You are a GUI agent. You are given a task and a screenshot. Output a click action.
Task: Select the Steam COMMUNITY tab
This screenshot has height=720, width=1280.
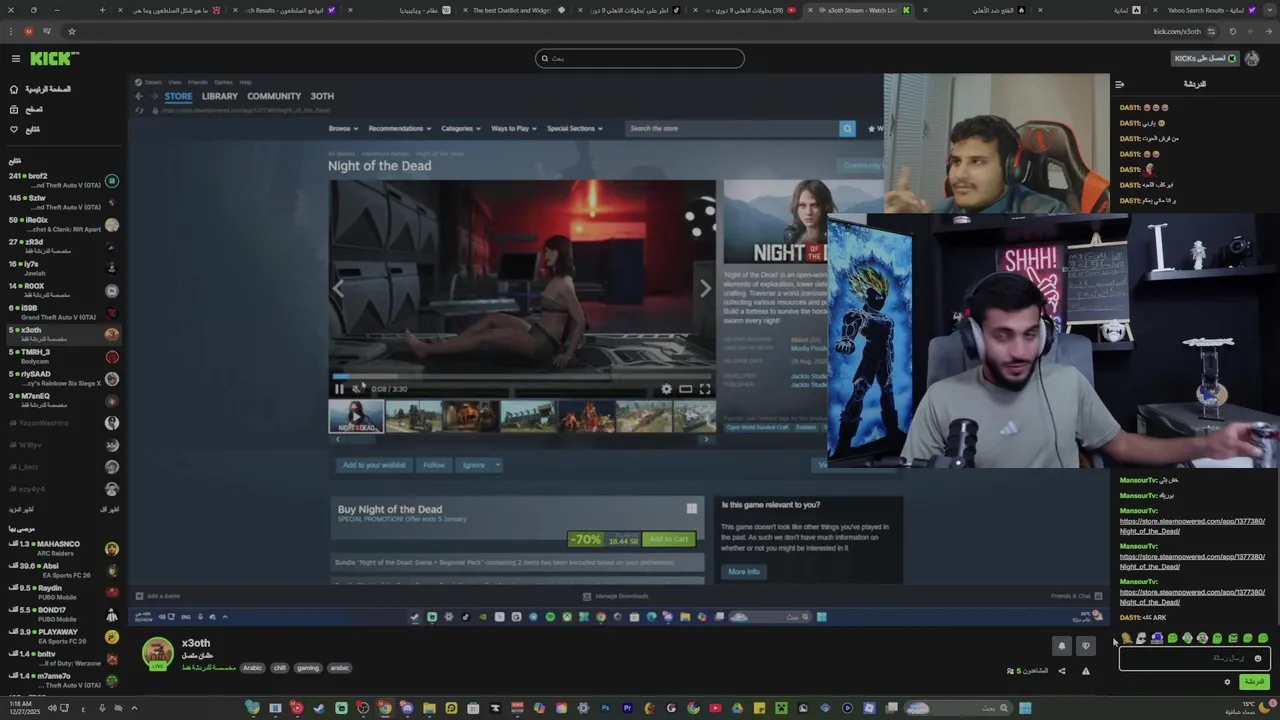(274, 96)
